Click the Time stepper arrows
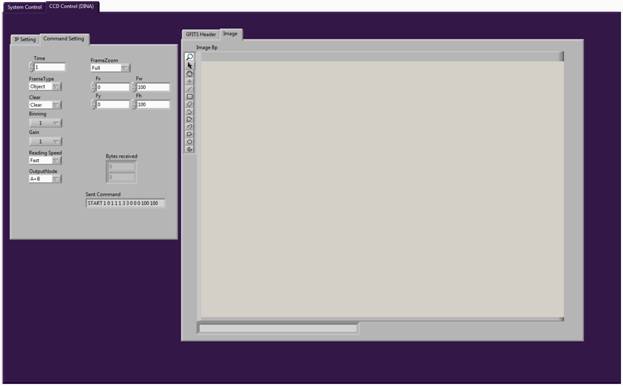 pyautogui.click(x=31, y=67)
